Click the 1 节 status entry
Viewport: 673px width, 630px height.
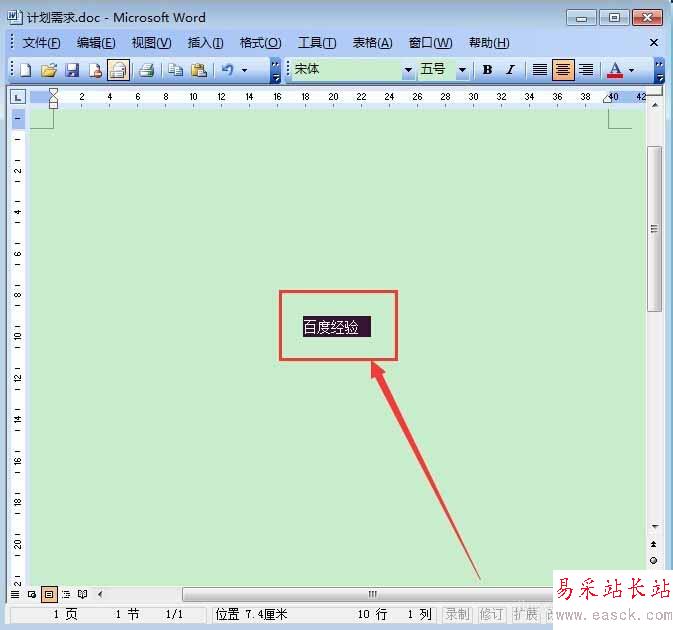(x=127, y=615)
